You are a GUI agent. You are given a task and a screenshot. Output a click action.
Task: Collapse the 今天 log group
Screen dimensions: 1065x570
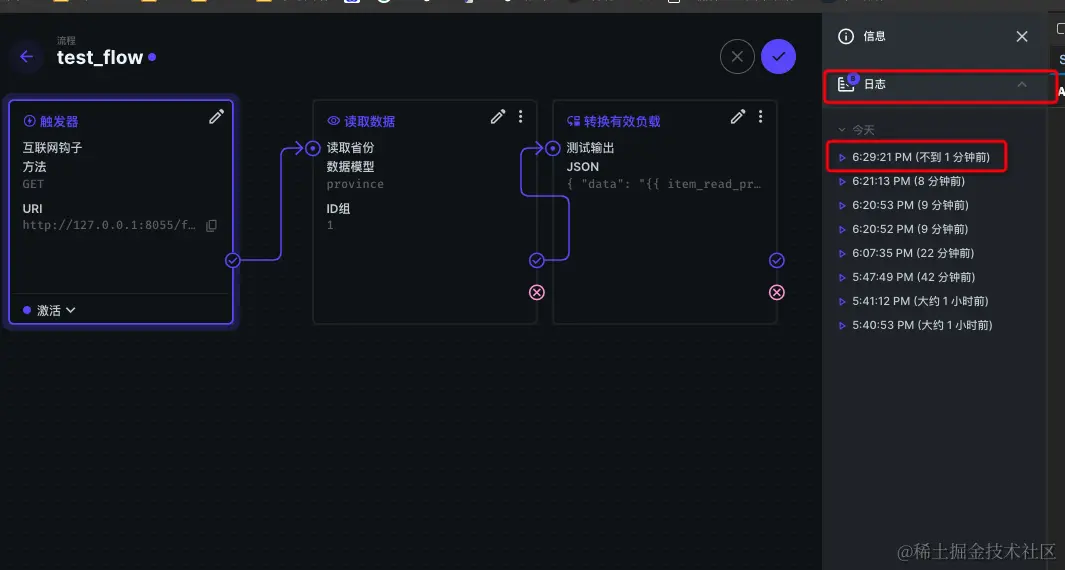(856, 130)
